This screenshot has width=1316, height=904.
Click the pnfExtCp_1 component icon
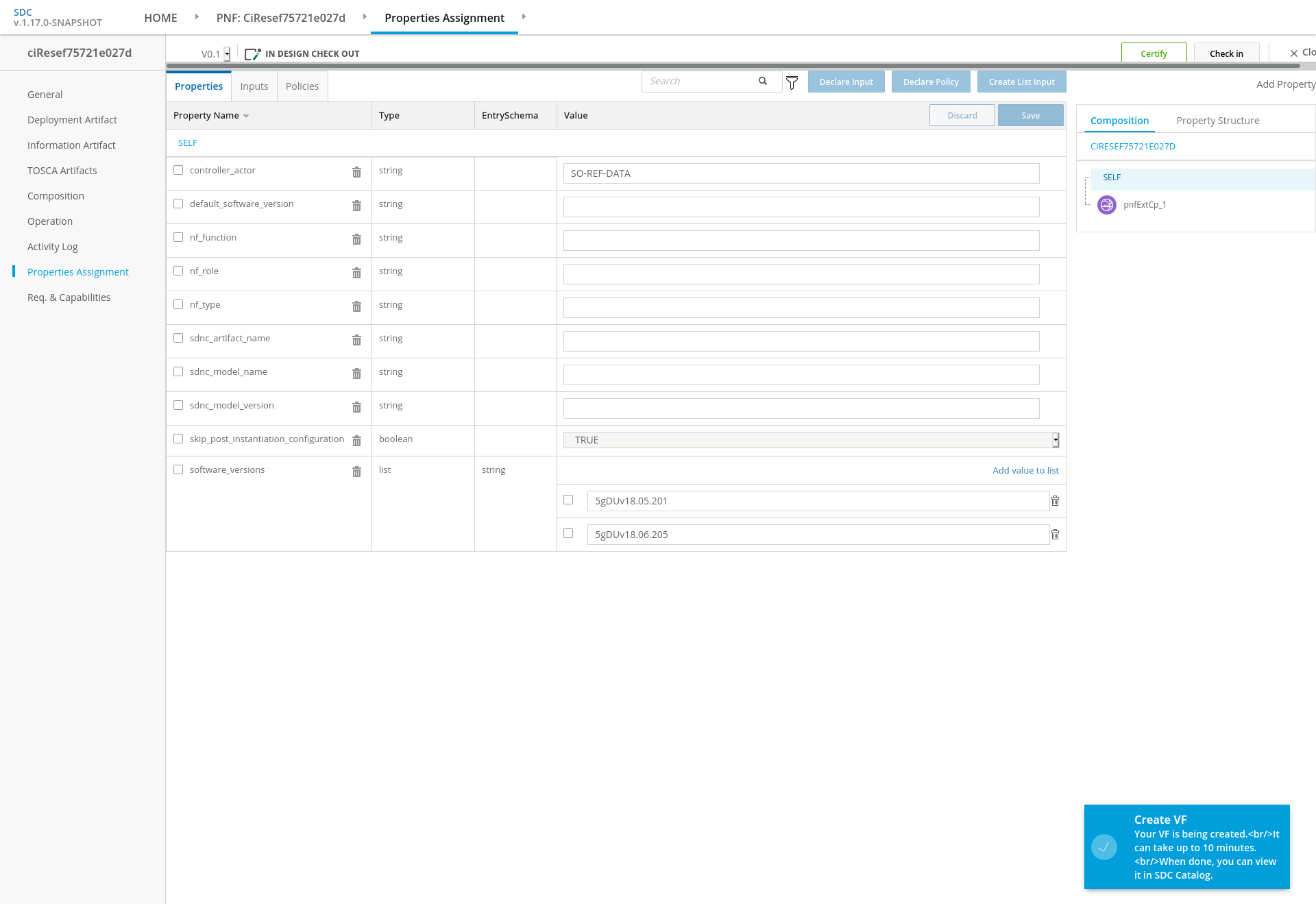[1107, 205]
